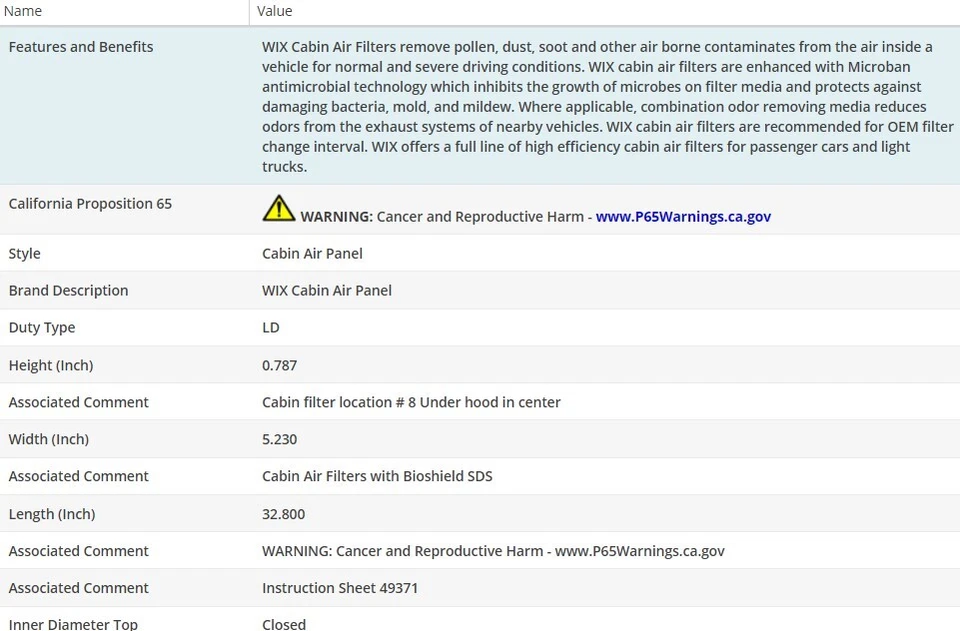The image size is (960, 631).
Task: Select the Duty Type value LD
Action: 271,328
